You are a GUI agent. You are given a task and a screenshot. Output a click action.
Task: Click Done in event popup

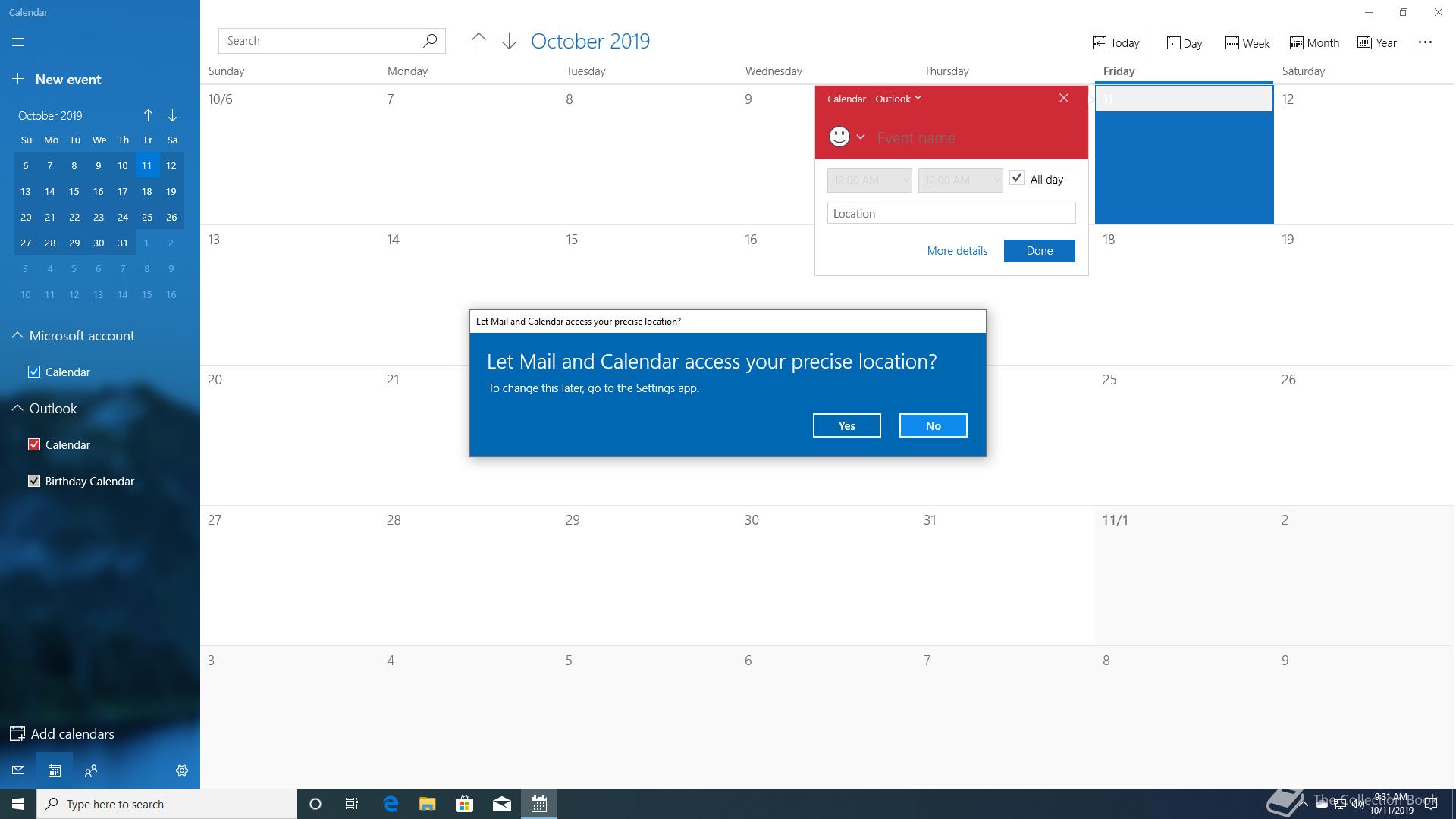1039,251
